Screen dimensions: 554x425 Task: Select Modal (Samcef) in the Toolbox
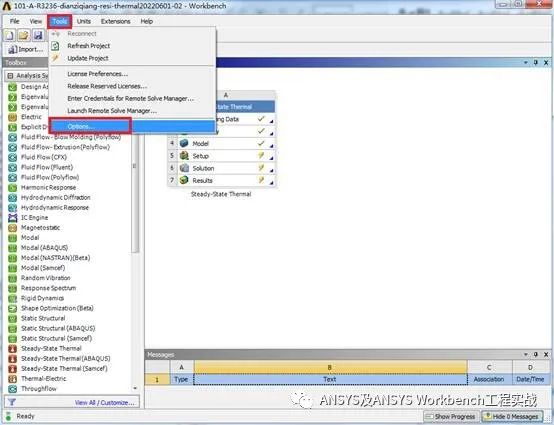43,268
